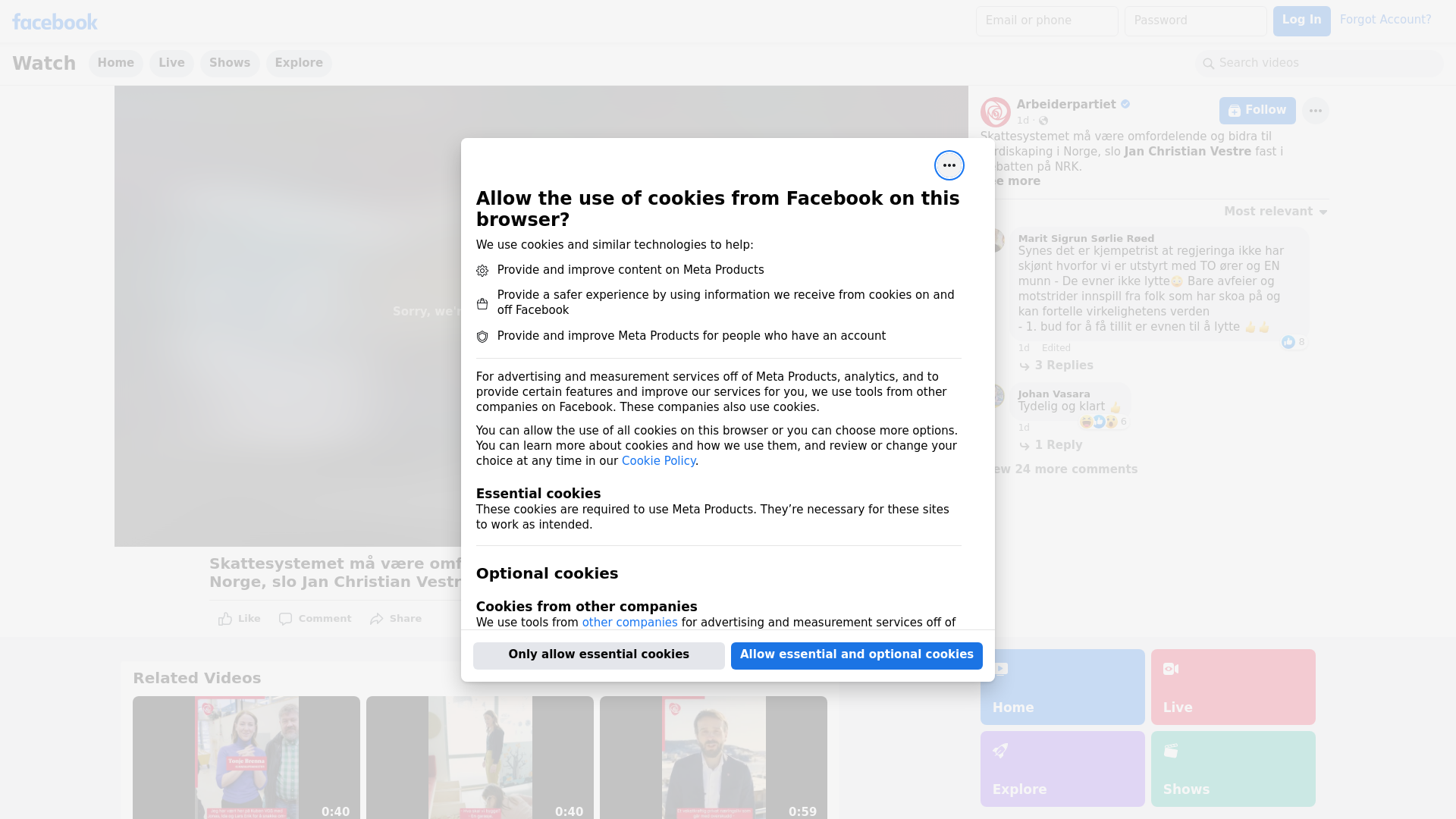The height and width of the screenshot is (819, 1456).
Task: Open the Home tile in the Watch grid
Action: coord(1062,687)
